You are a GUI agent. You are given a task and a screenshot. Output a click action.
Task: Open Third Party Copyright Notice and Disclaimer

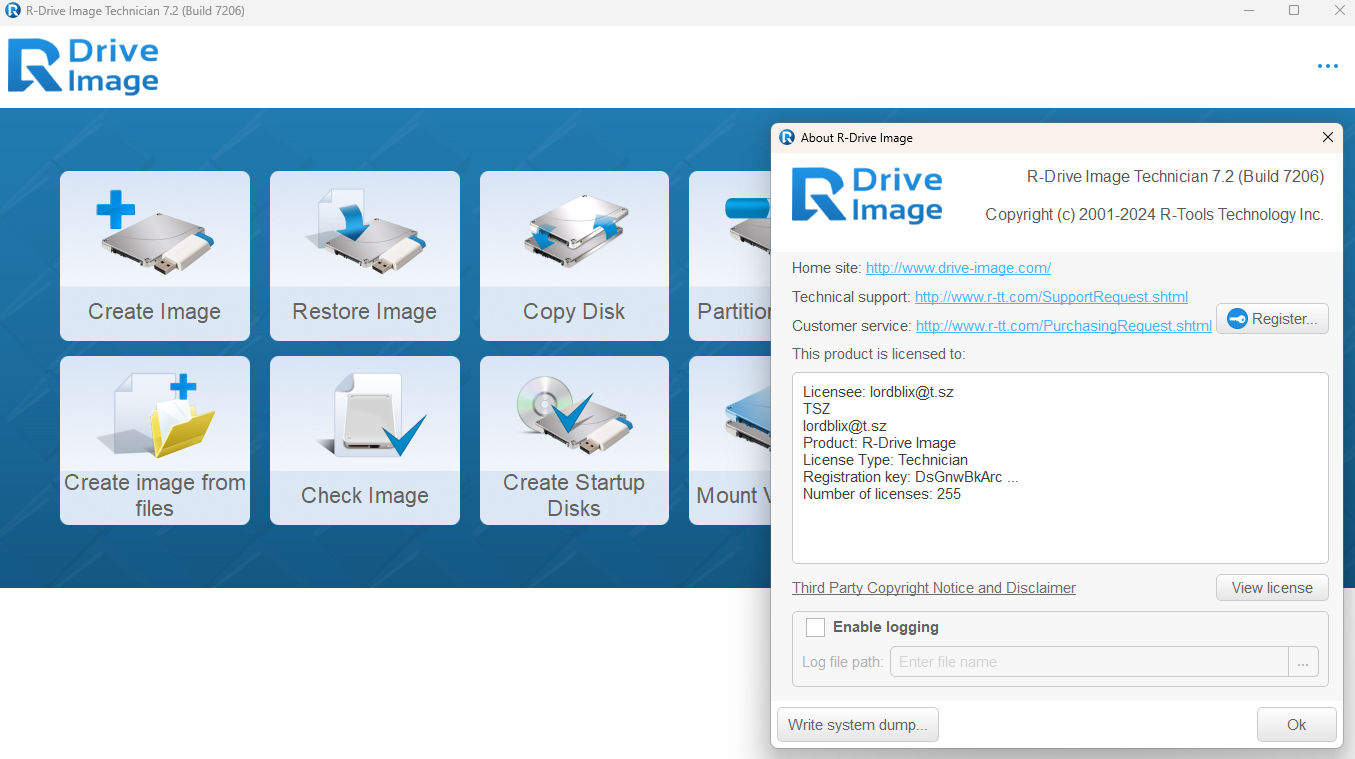click(x=934, y=588)
